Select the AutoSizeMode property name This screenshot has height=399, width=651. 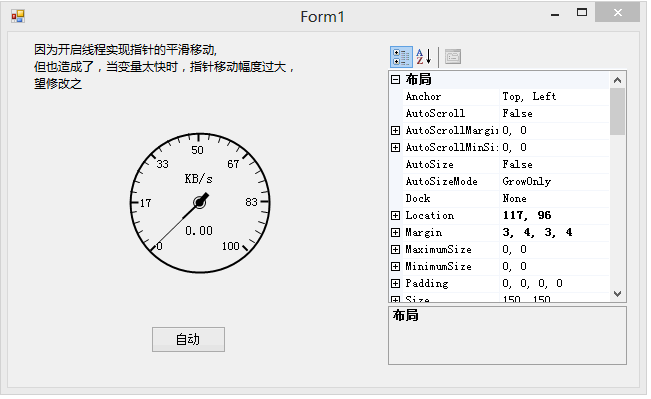click(x=441, y=182)
